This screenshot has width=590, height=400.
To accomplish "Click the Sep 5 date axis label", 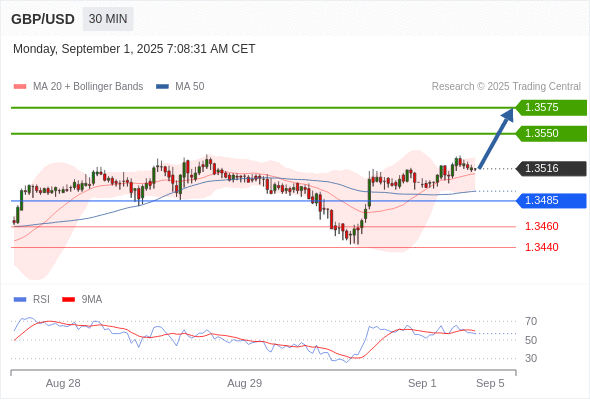I will (490, 383).
